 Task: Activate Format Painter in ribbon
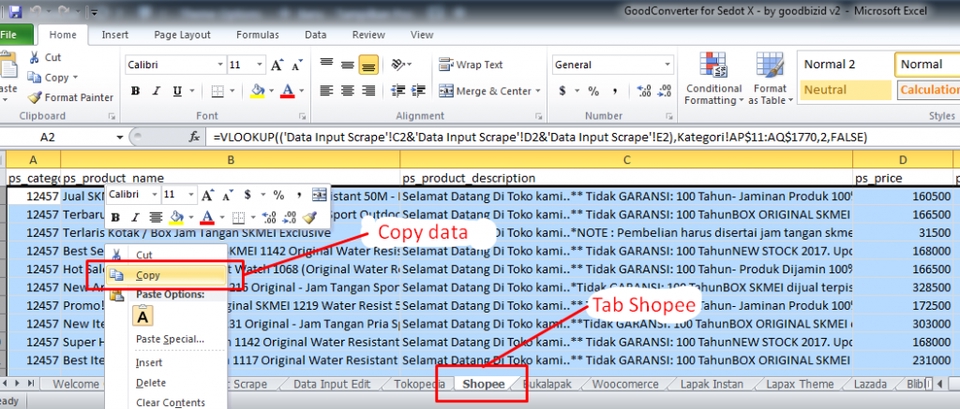tap(71, 97)
